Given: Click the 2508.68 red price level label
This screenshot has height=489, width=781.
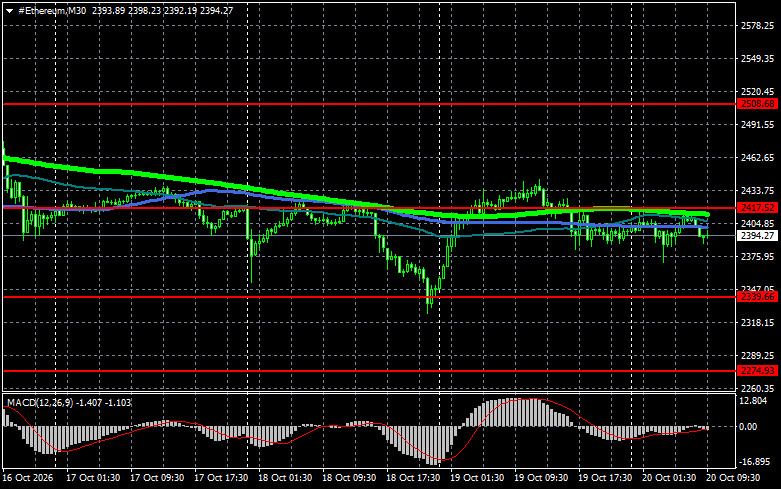Looking at the screenshot, I should click(x=758, y=104).
